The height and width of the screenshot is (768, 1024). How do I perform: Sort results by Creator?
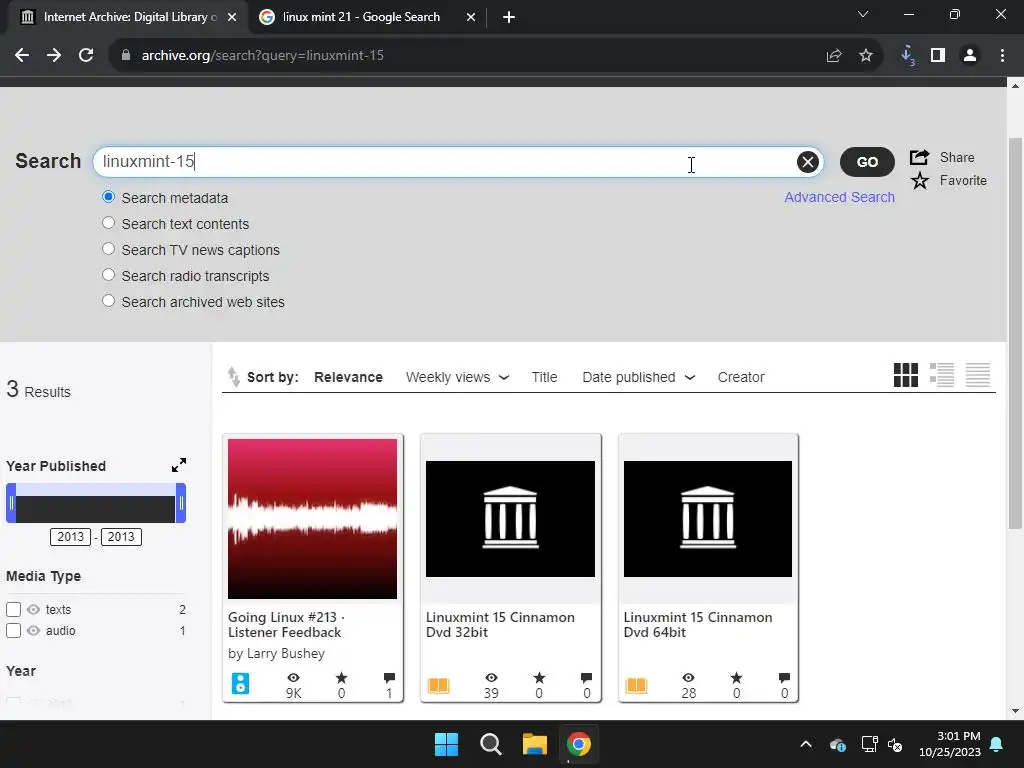[x=741, y=377]
